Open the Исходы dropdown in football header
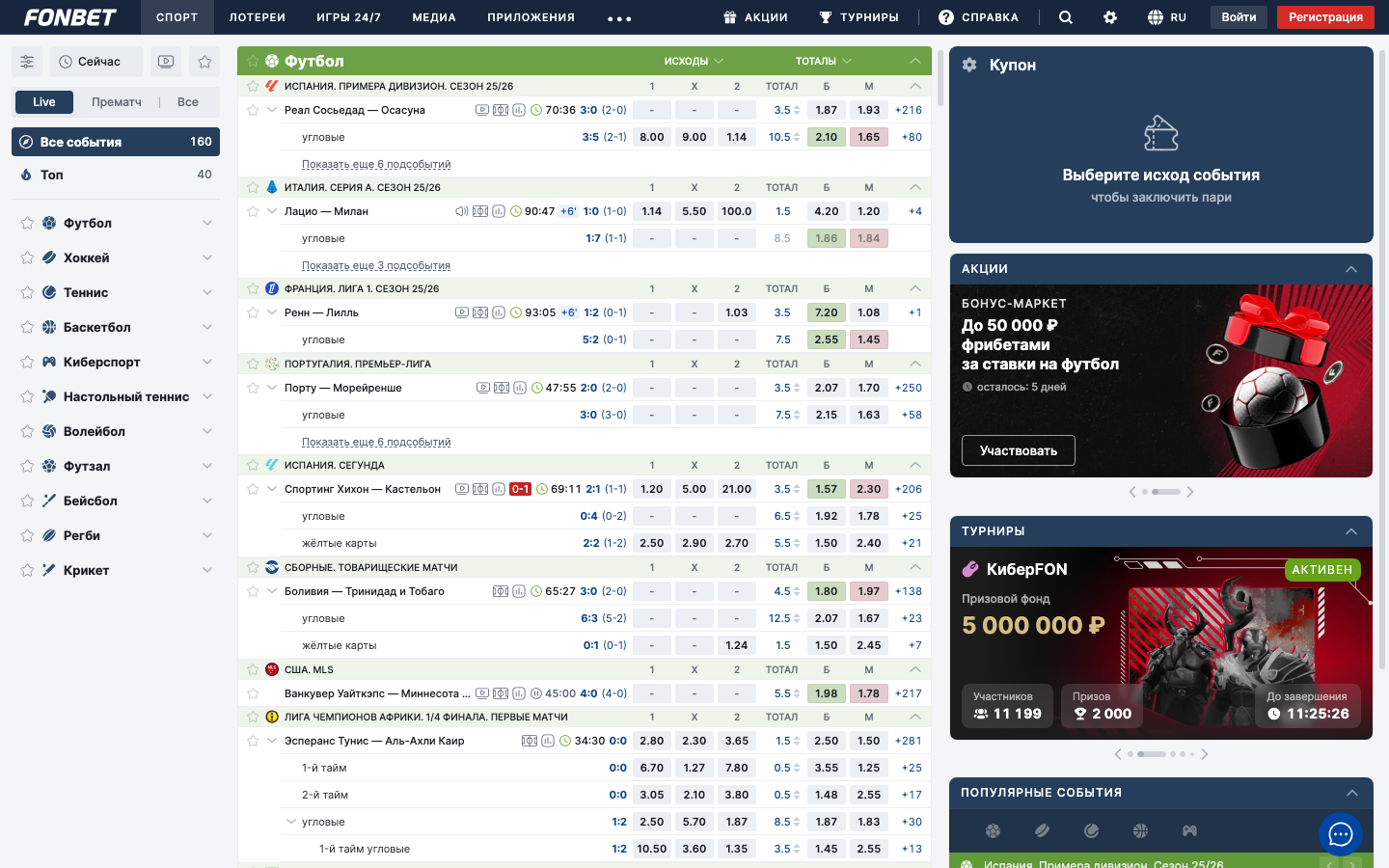This screenshot has height=868, width=1389. click(694, 61)
